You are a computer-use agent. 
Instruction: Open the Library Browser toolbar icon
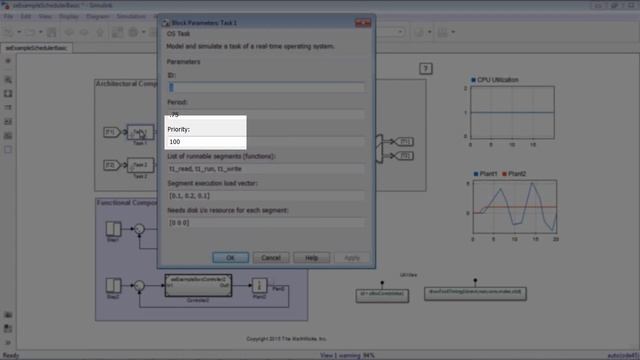[118, 32]
